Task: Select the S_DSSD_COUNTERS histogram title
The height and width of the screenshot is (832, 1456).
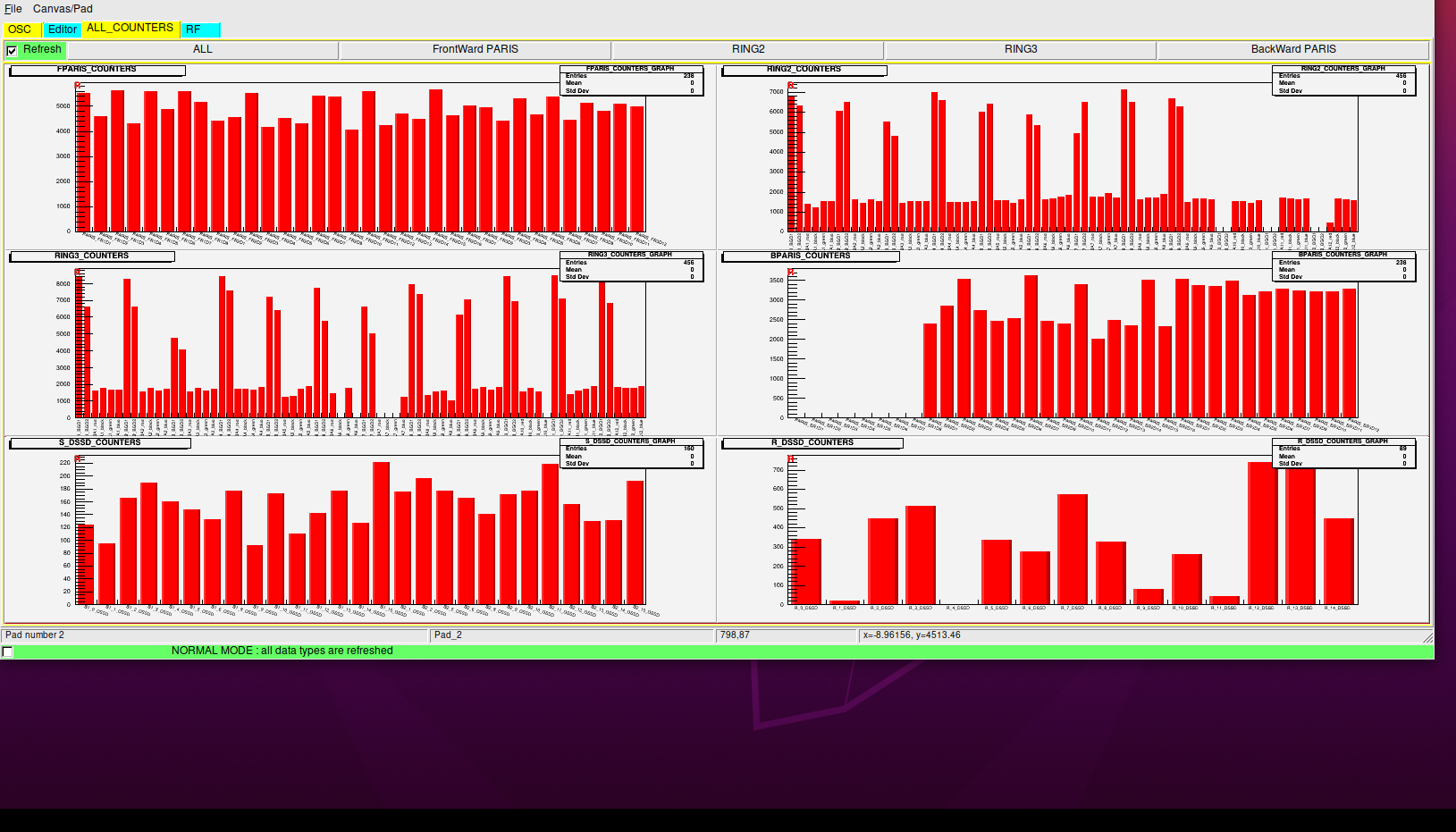Action: coord(99,443)
